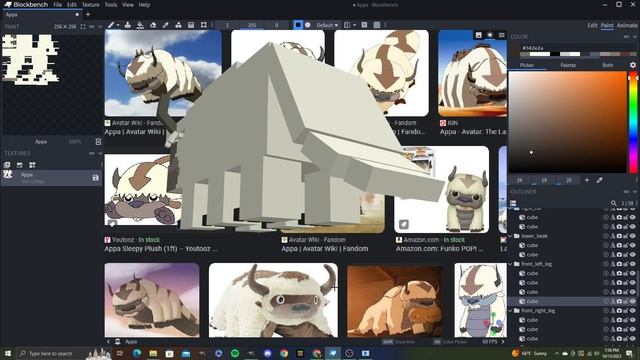Collapse the Outliner panel
The height and width of the screenshot is (360, 640).
[x=635, y=191]
